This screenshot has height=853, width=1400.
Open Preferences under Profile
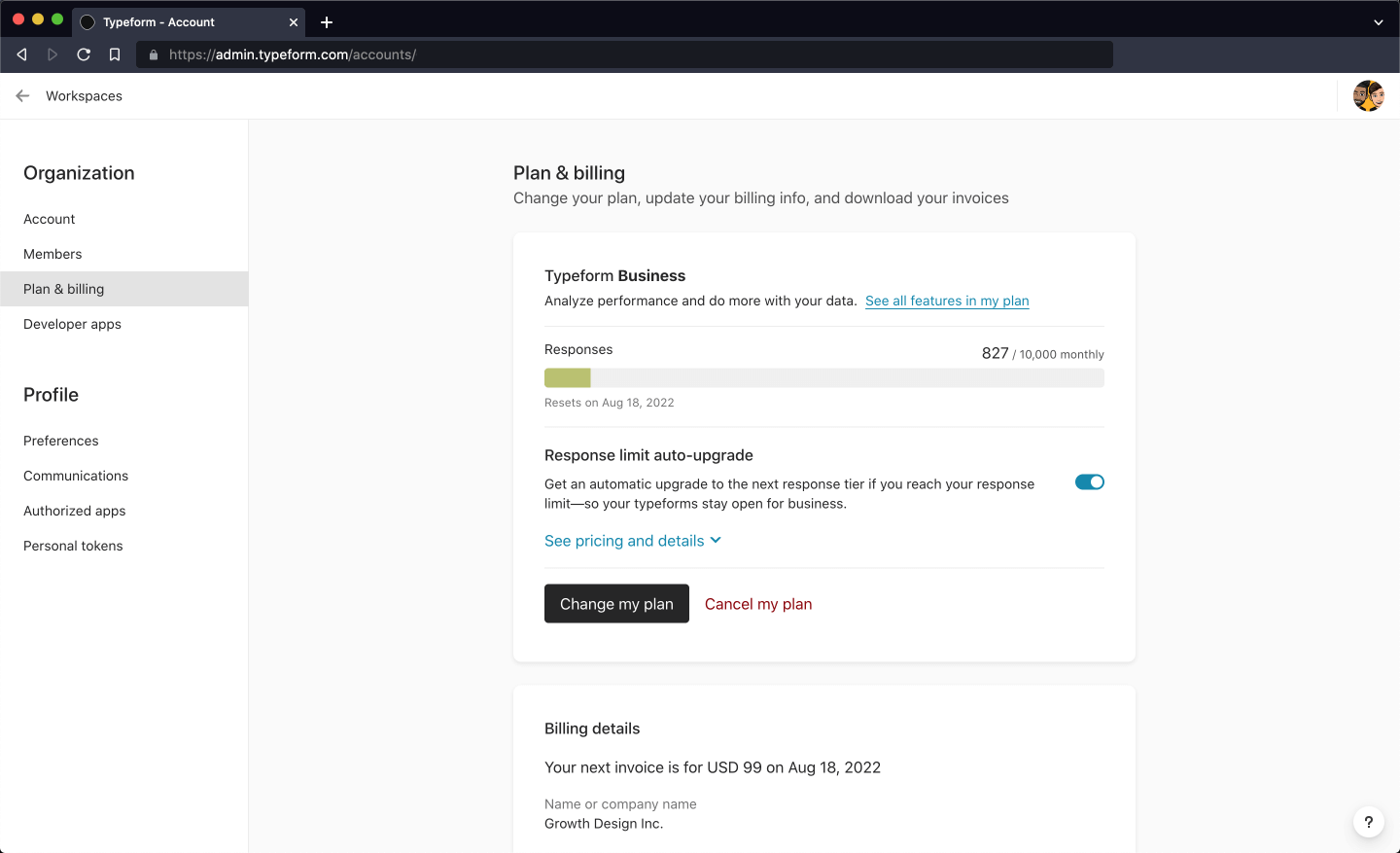(x=61, y=441)
